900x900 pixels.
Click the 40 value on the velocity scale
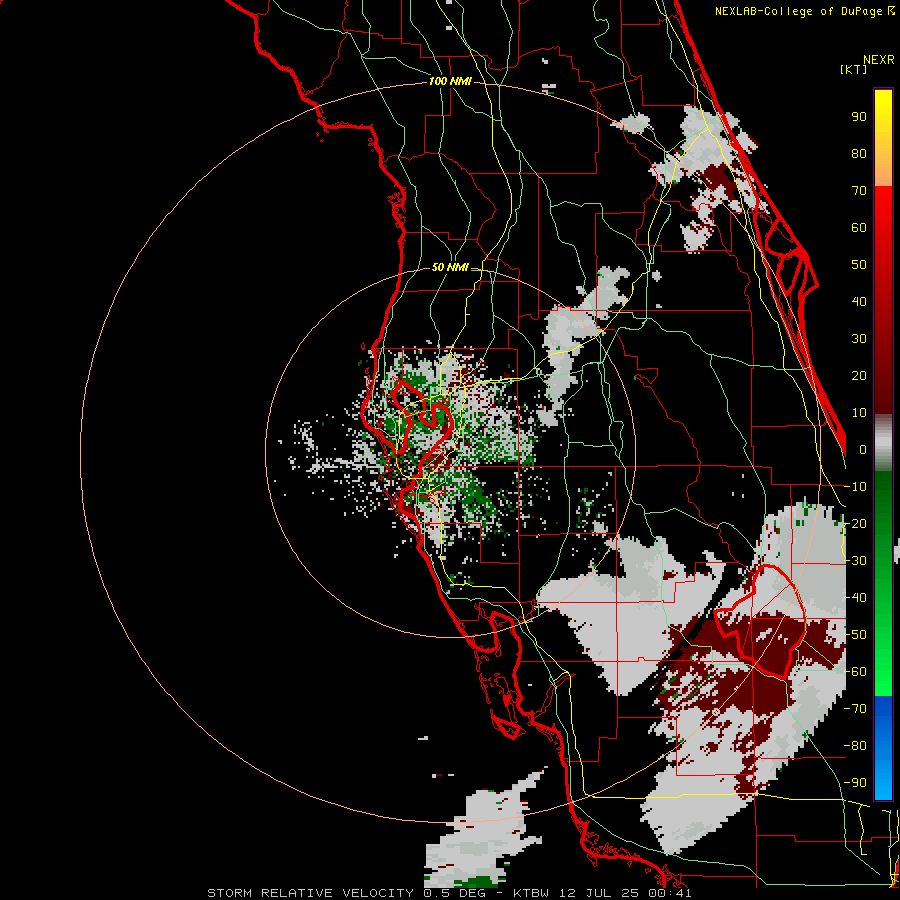(859, 302)
